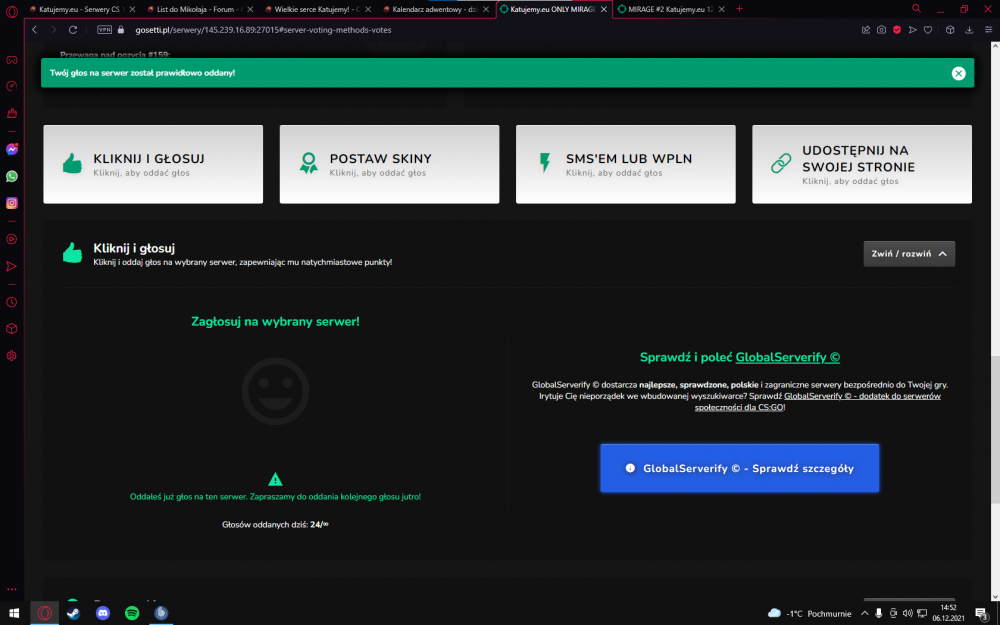Open Spotify from the taskbar
Screen dimensions: 1000x625
[132, 613]
